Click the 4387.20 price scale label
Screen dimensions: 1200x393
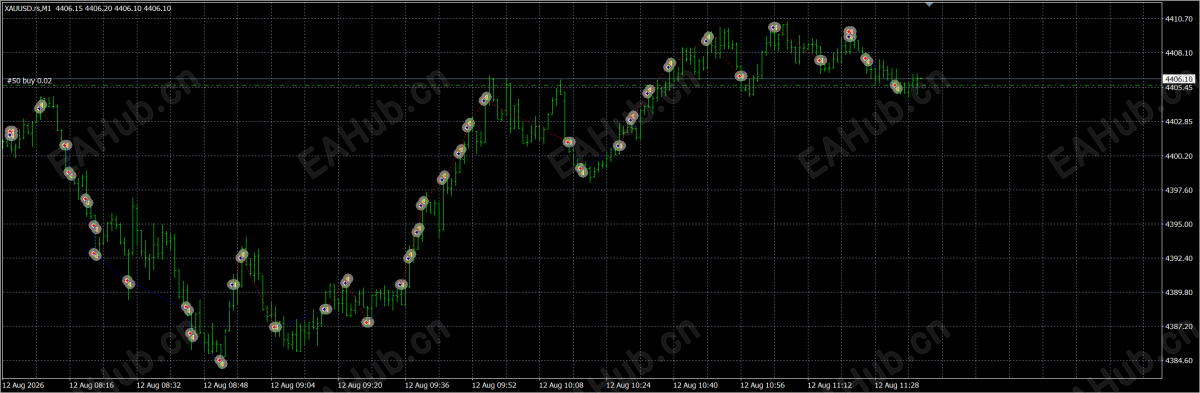[1178, 326]
